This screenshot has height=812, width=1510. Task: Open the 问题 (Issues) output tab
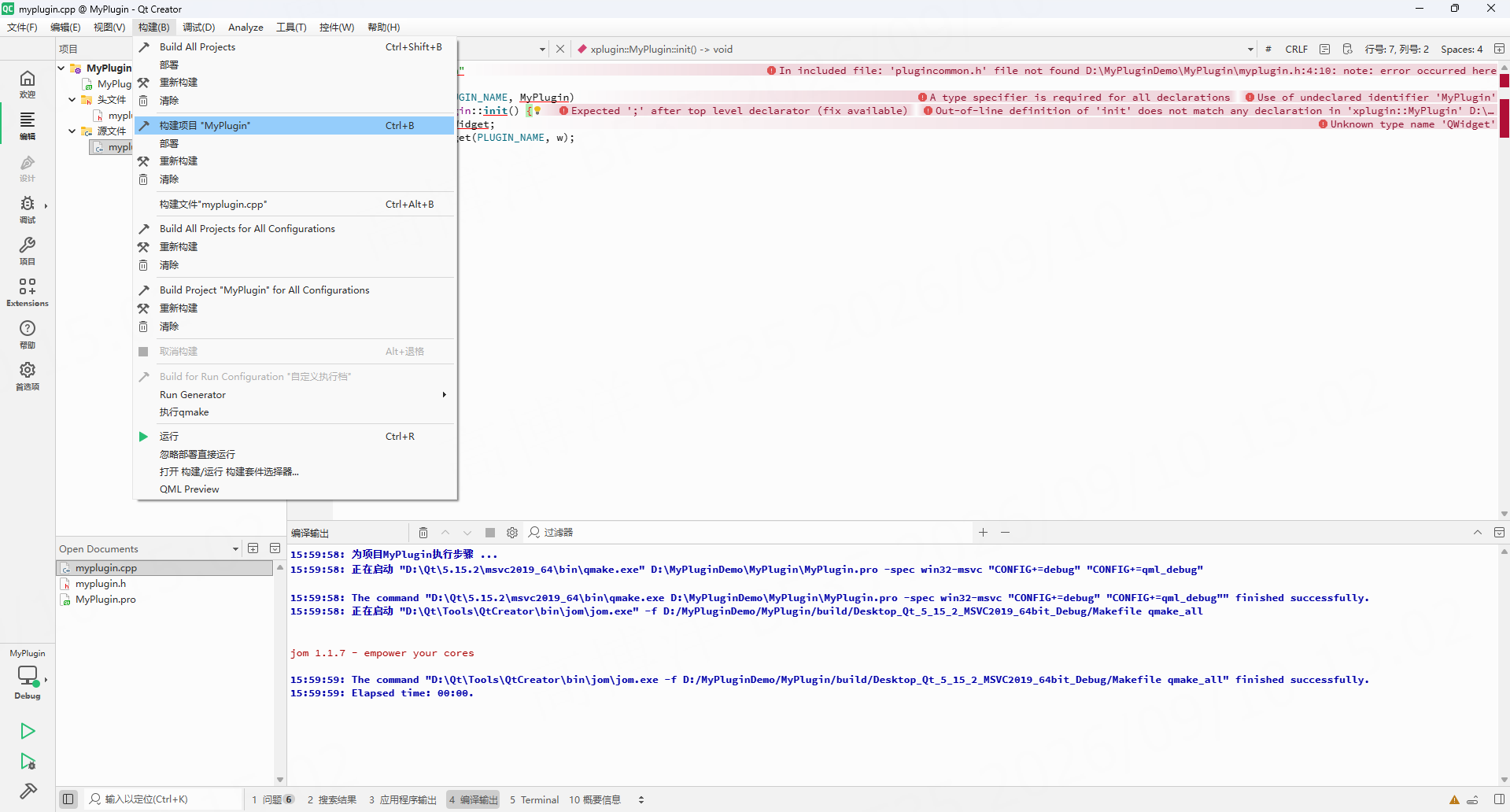(x=272, y=799)
